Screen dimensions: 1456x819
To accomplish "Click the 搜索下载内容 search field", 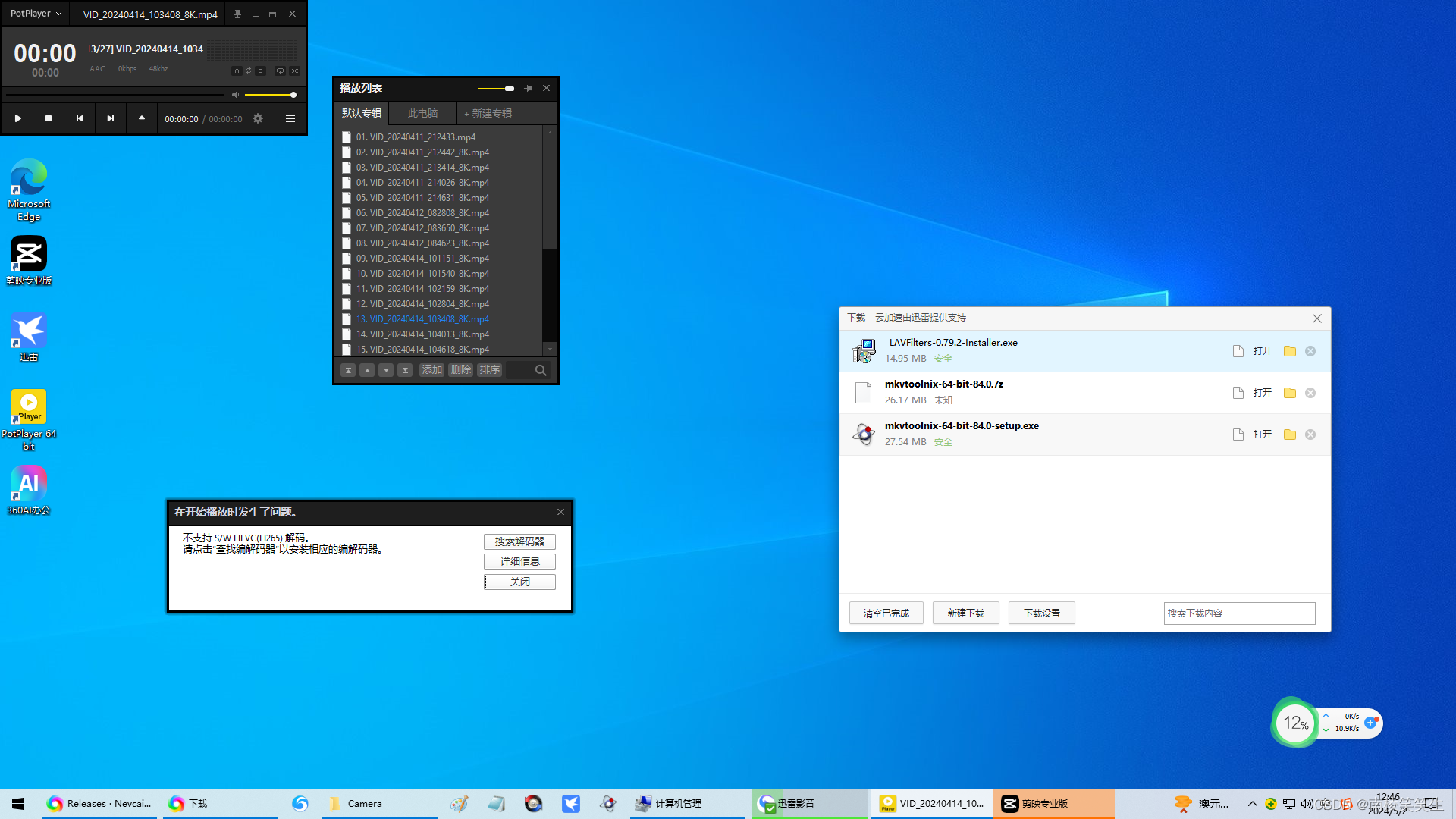I will click(1239, 613).
